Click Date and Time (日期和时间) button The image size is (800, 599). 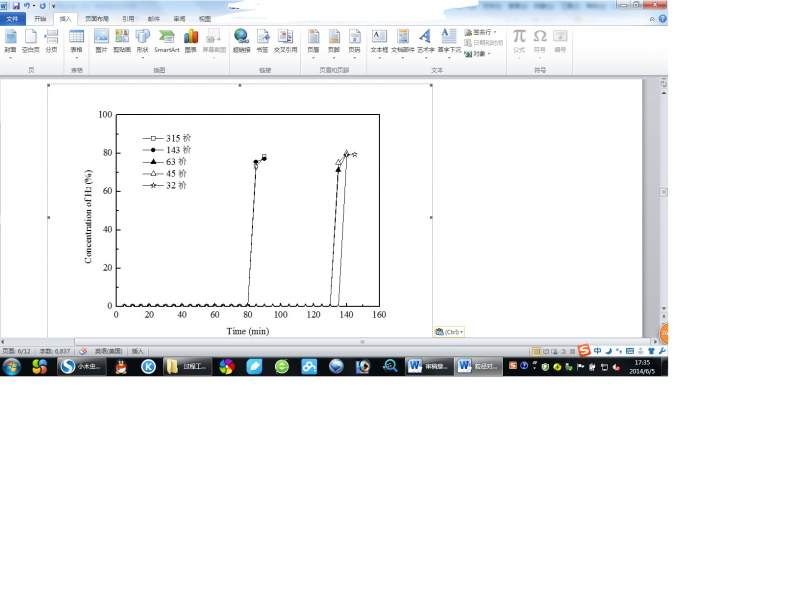(484, 43)
